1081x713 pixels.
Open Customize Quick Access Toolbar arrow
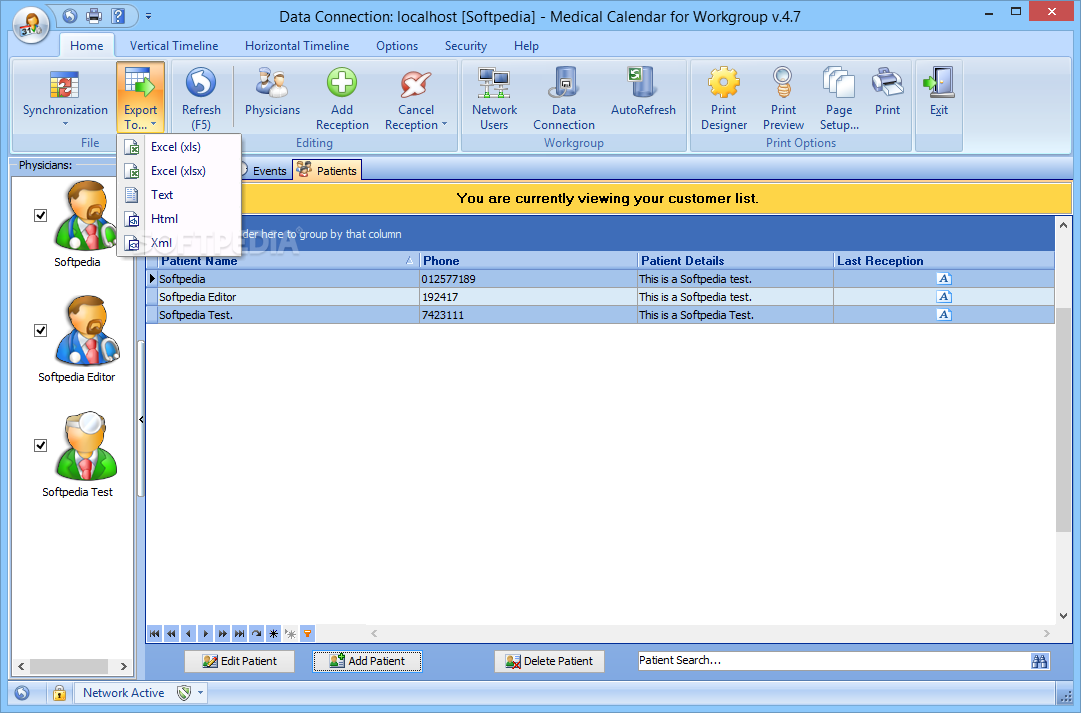click(x=148, y=15)
